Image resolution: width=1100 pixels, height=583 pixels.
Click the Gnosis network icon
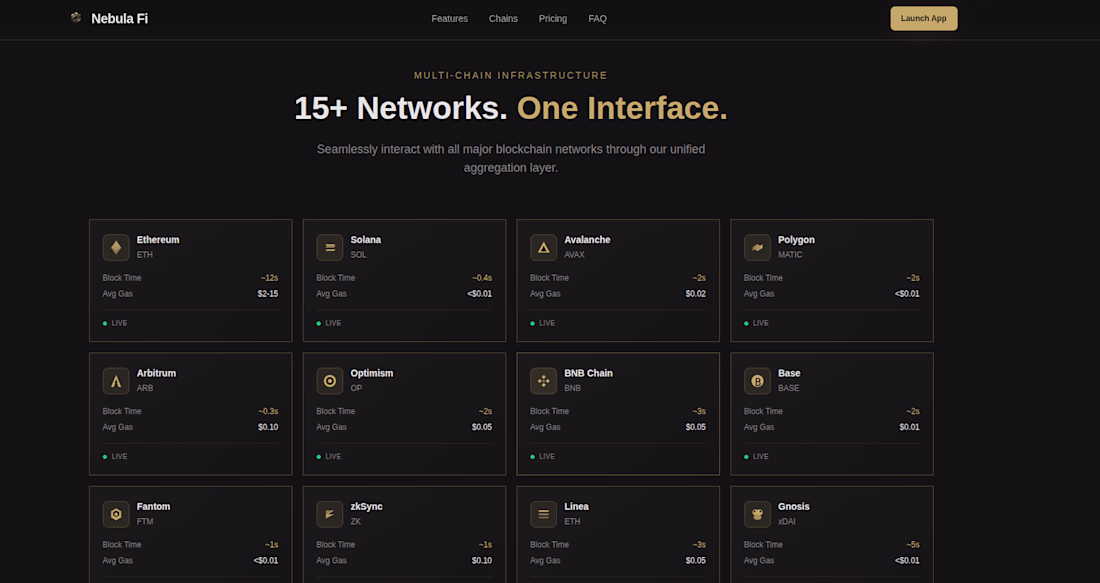(758, 514)
